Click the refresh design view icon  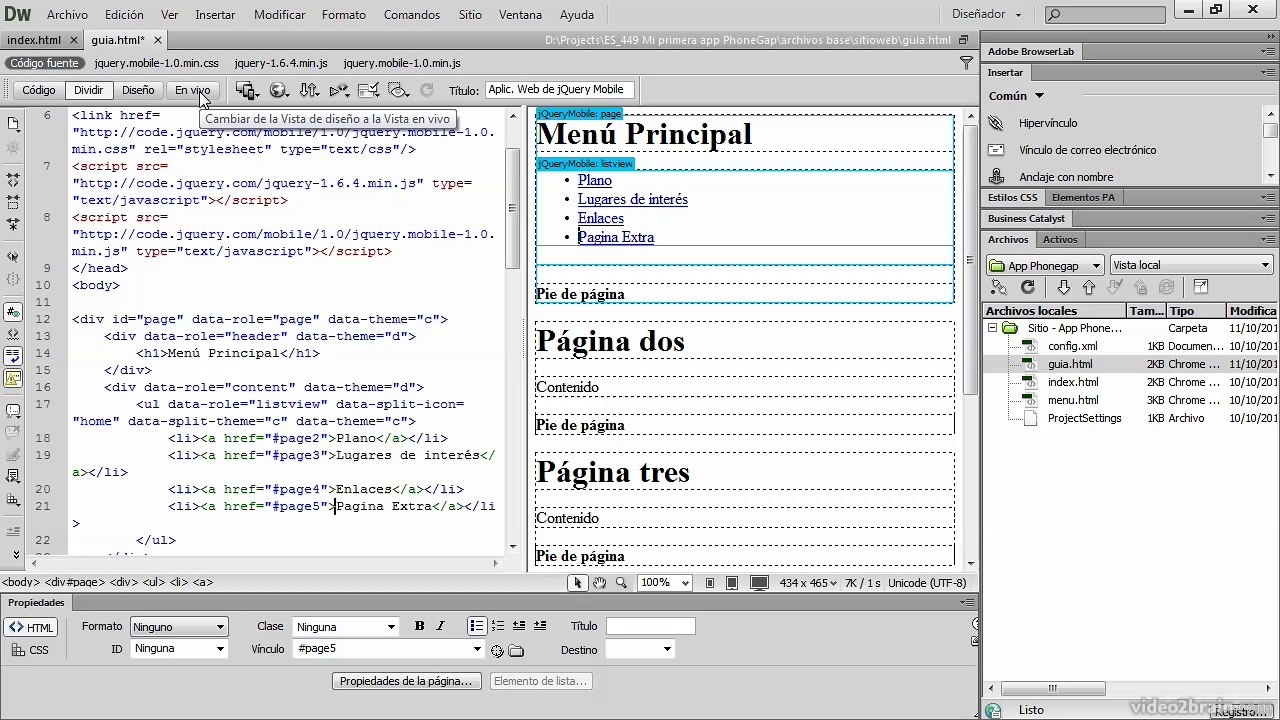pyautogui.click(x=427, y=90)
